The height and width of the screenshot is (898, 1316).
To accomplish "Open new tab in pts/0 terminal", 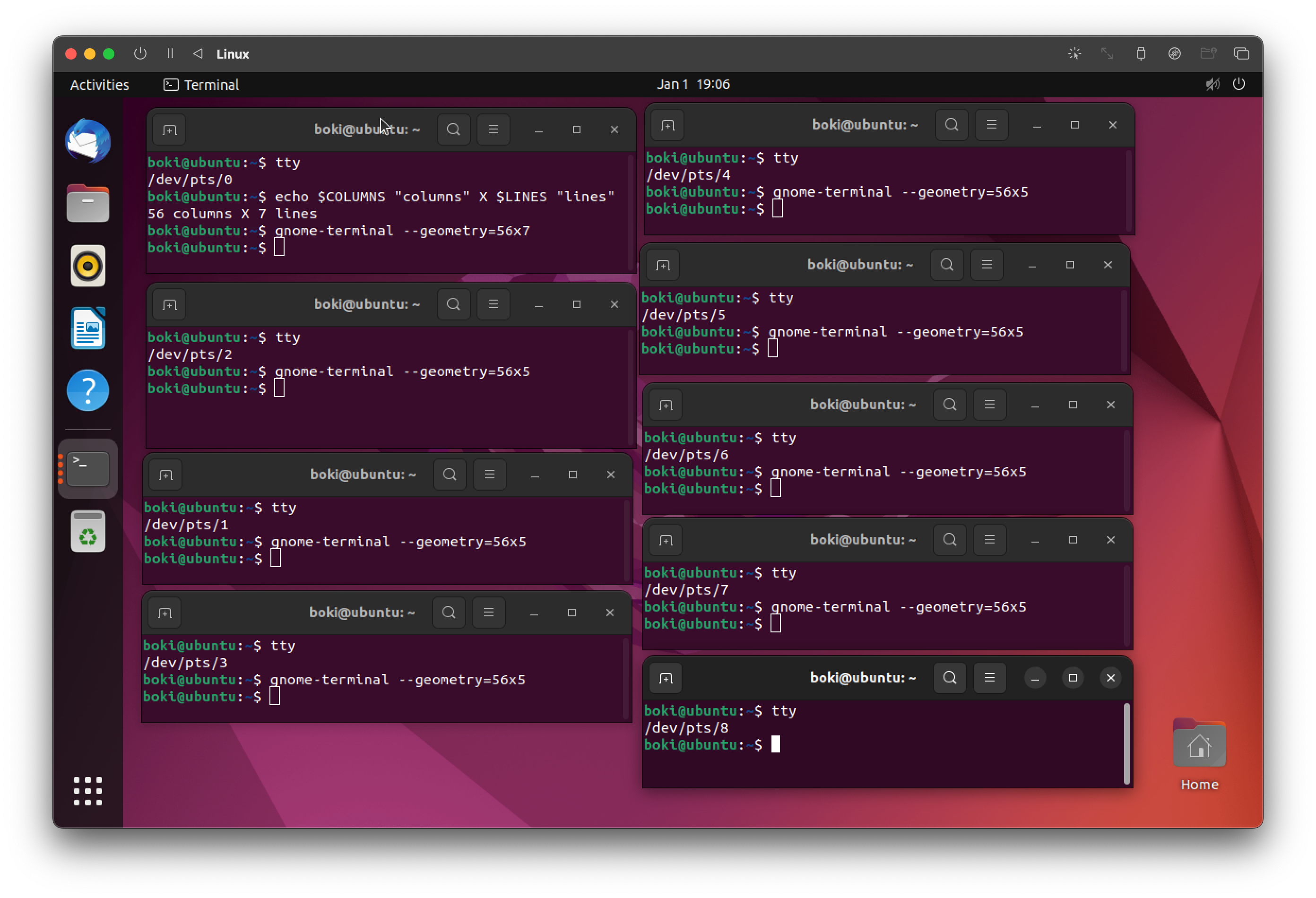I will [169, 130].
